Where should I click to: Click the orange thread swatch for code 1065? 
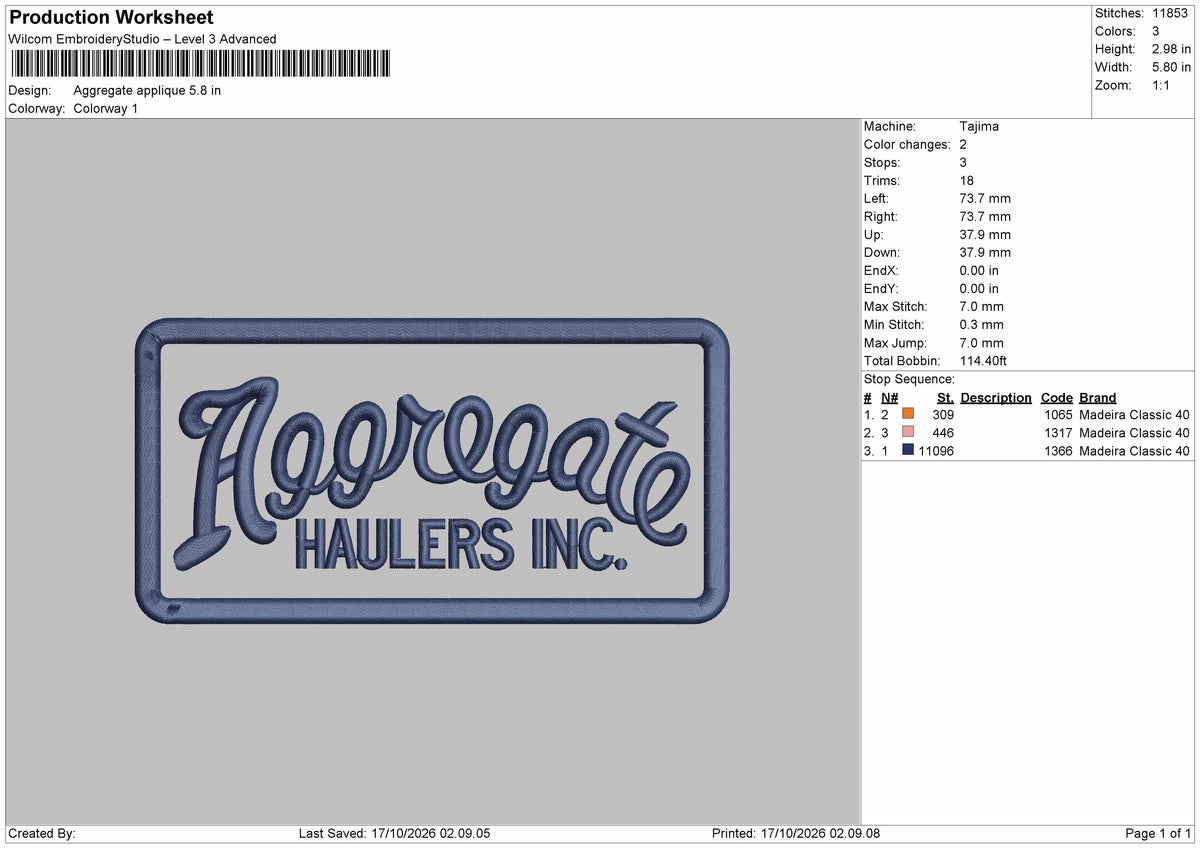[x=908, y=414]
